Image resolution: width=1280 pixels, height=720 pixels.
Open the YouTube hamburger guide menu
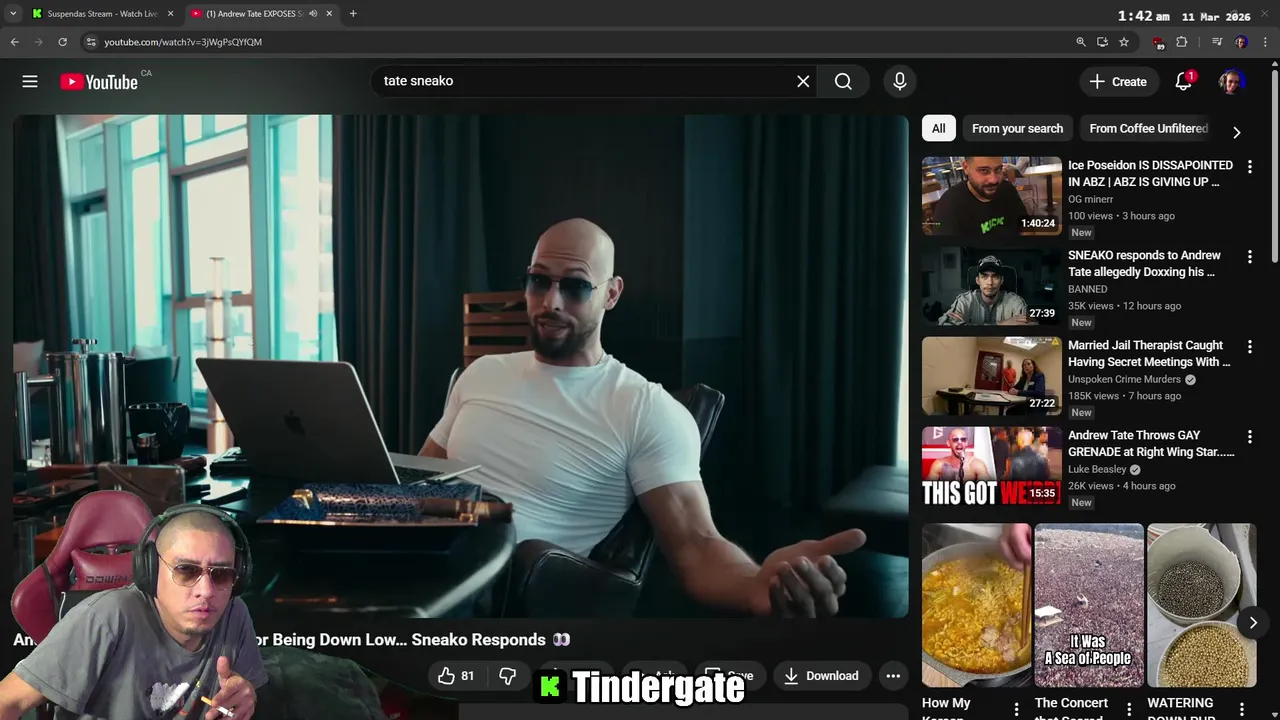tap(30, 81)
